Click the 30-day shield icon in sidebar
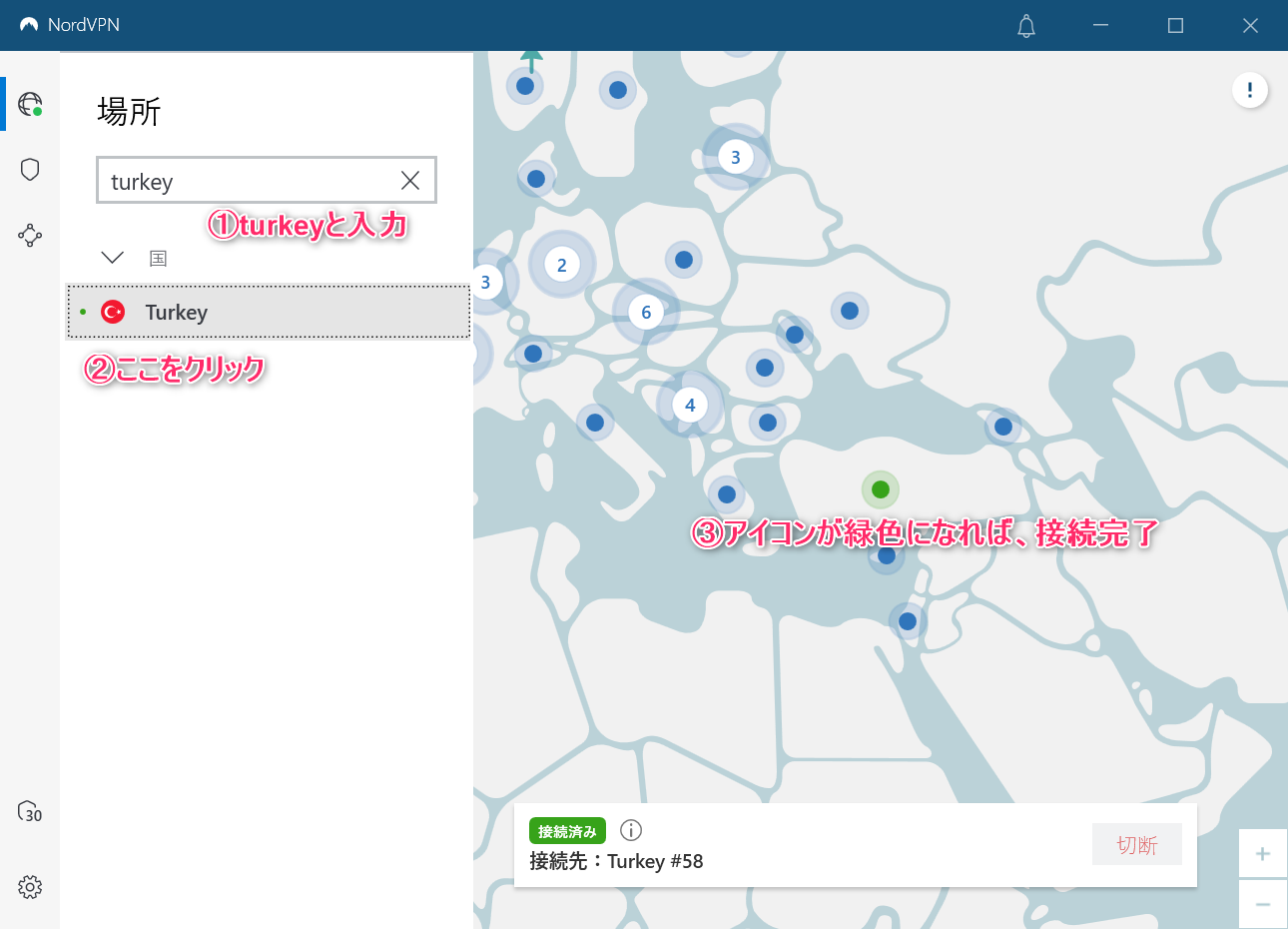Image resolution: width=1288 pixels, height=929 pixels. pyautogui.click(x=30, y=811)
